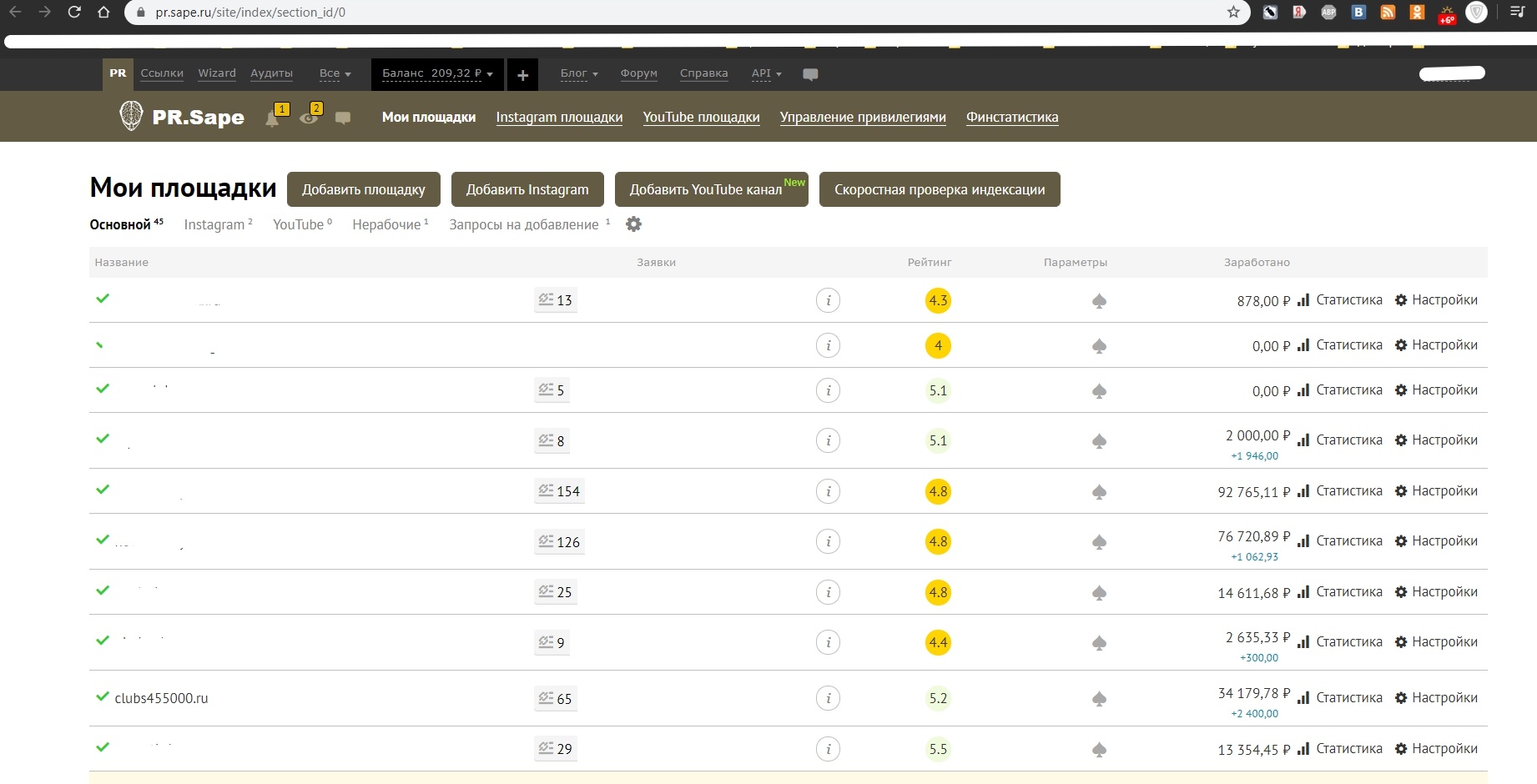Select the PR tab in top bar
Viewport: 1537px width, 784px height.
coord(118,74)
